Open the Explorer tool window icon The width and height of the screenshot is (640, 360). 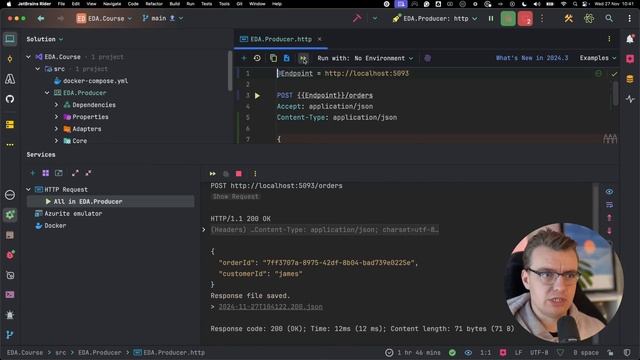pos(10,39)
